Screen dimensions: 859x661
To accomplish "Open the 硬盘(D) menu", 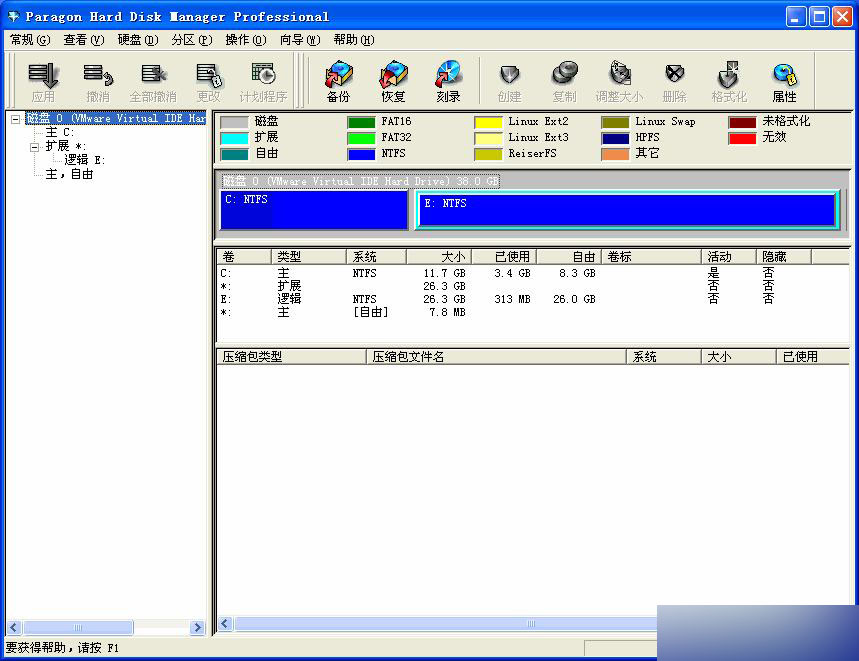I will [x=138, y=40].
